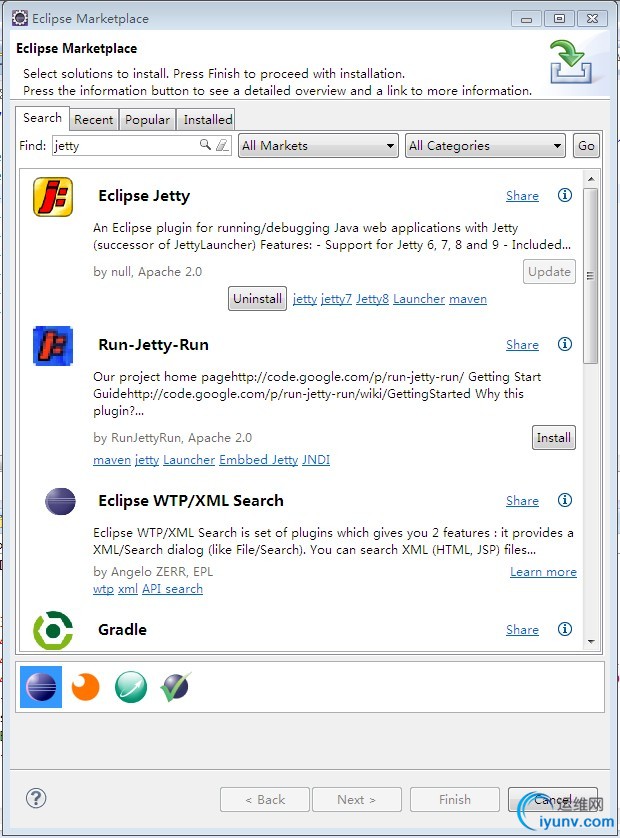Click Share link for Run-Jetty-Run

click(522, 345)
